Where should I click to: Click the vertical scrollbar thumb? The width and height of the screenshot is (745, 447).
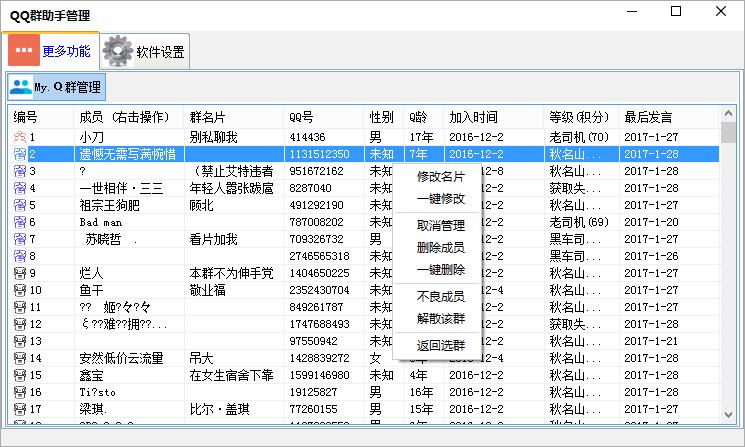pos(727,132)
